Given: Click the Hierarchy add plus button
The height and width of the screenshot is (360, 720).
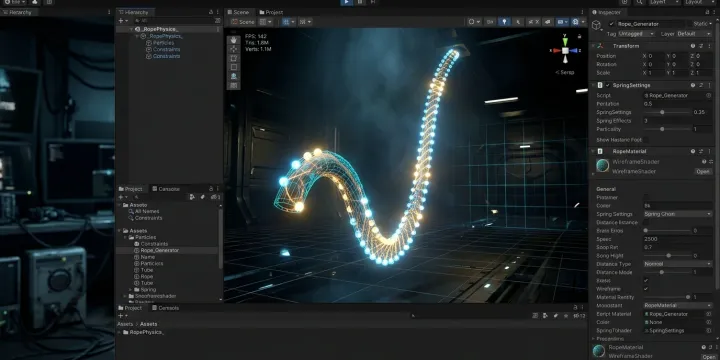Looking at the screenshot, I should click(121, 21).
